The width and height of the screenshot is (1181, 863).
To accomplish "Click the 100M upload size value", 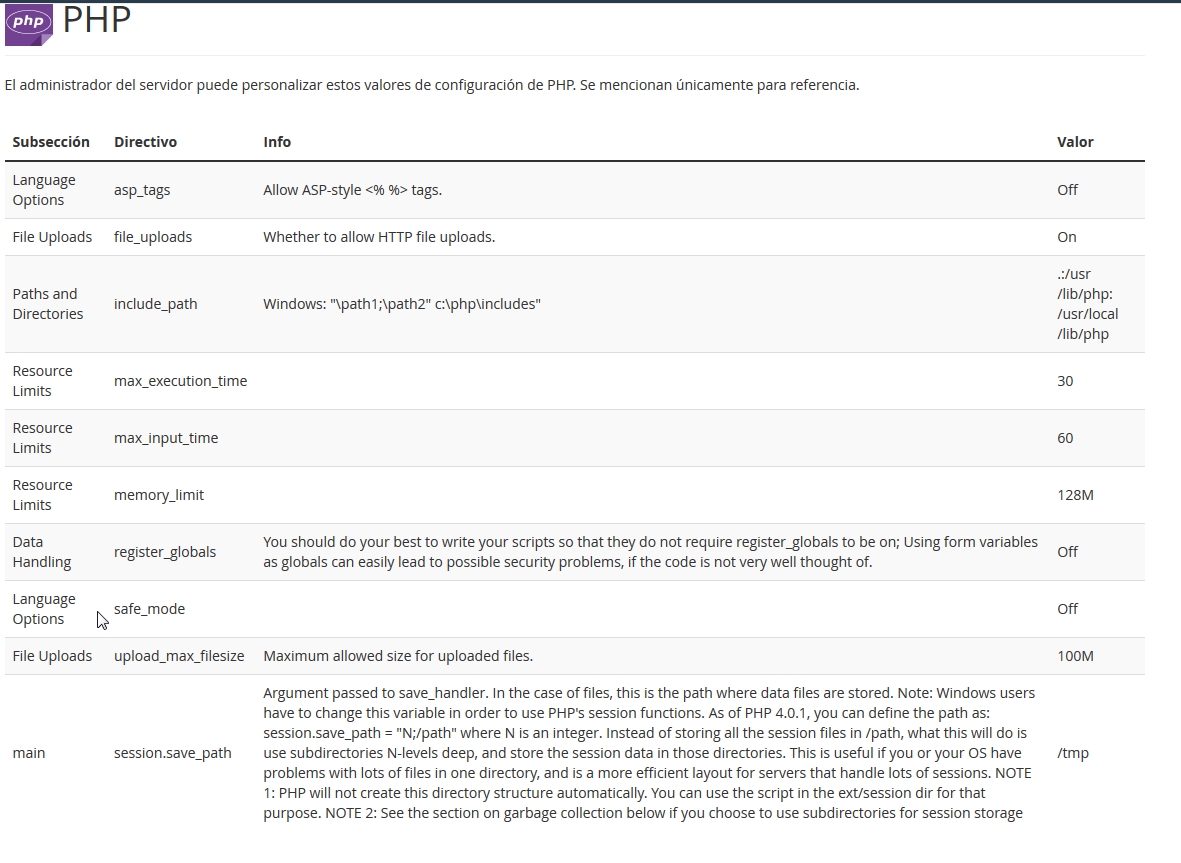I will coord(1075,656).
